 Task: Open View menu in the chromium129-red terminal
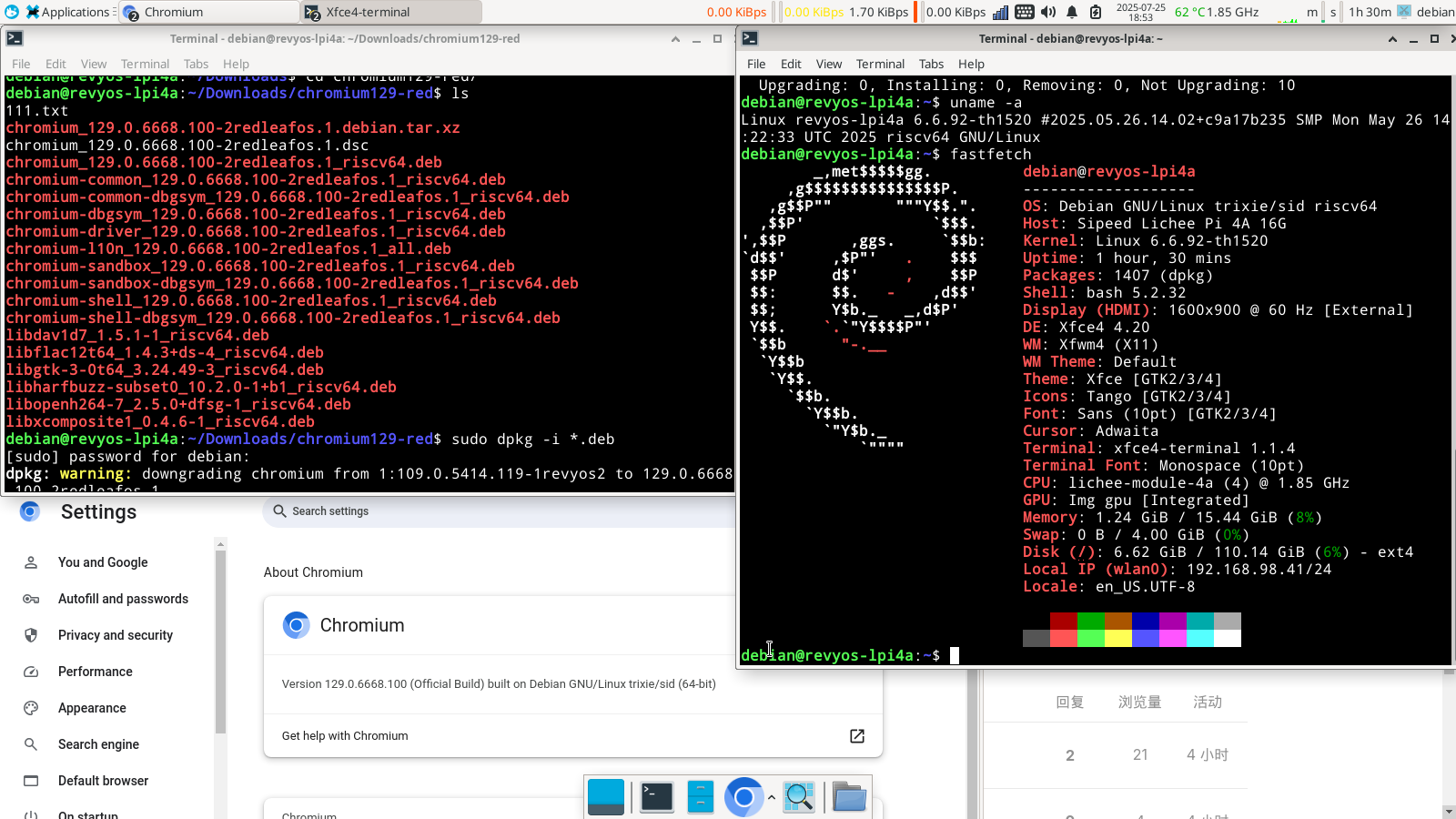[94, 64]
